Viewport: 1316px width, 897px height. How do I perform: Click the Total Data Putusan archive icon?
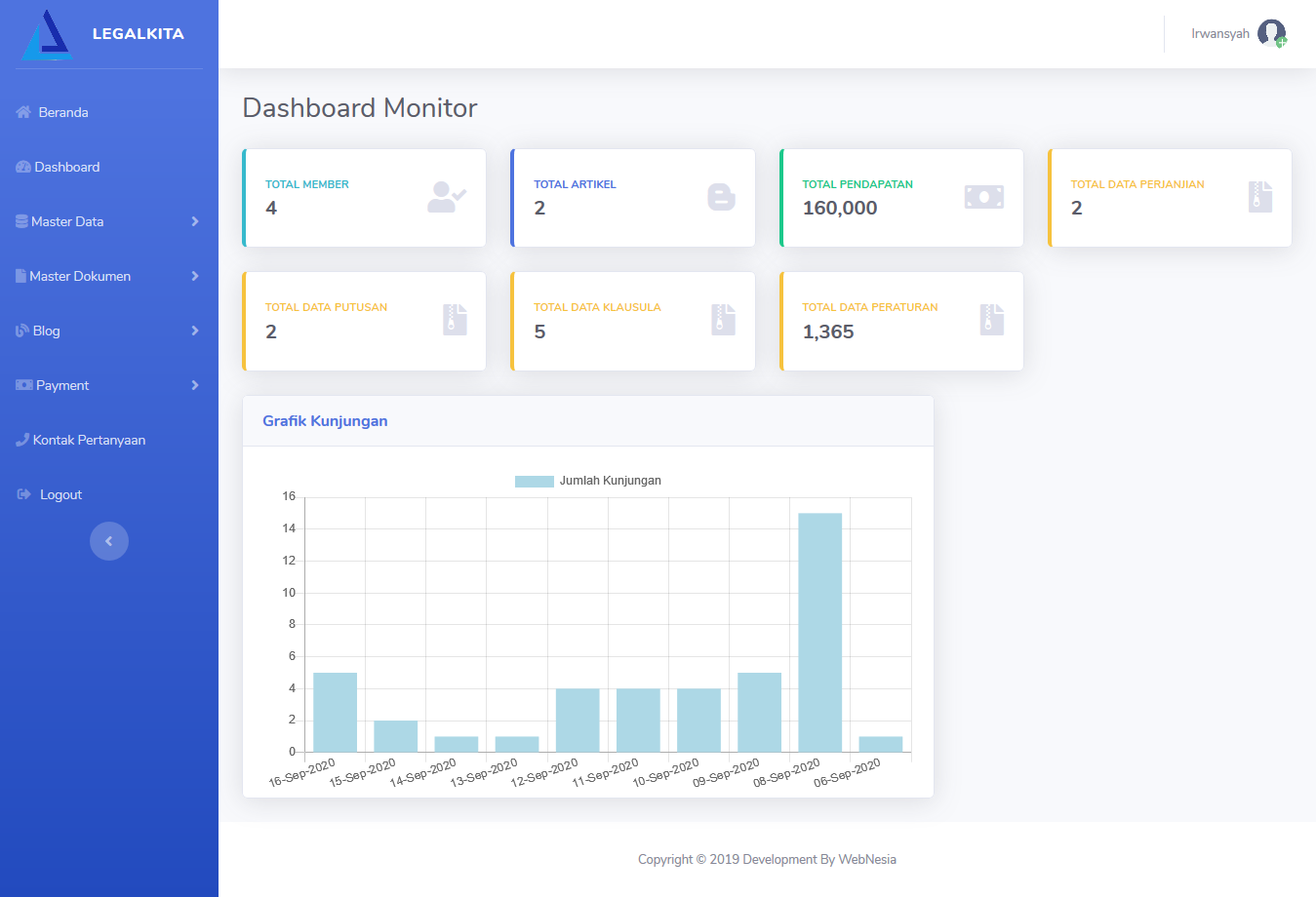point(456,320)
